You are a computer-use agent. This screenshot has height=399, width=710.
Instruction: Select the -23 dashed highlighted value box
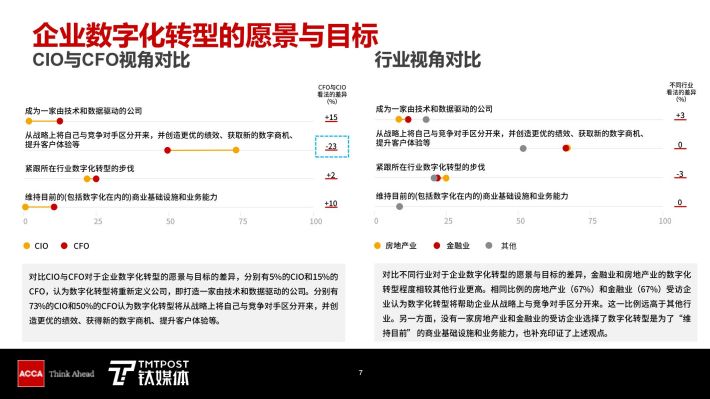332,146
